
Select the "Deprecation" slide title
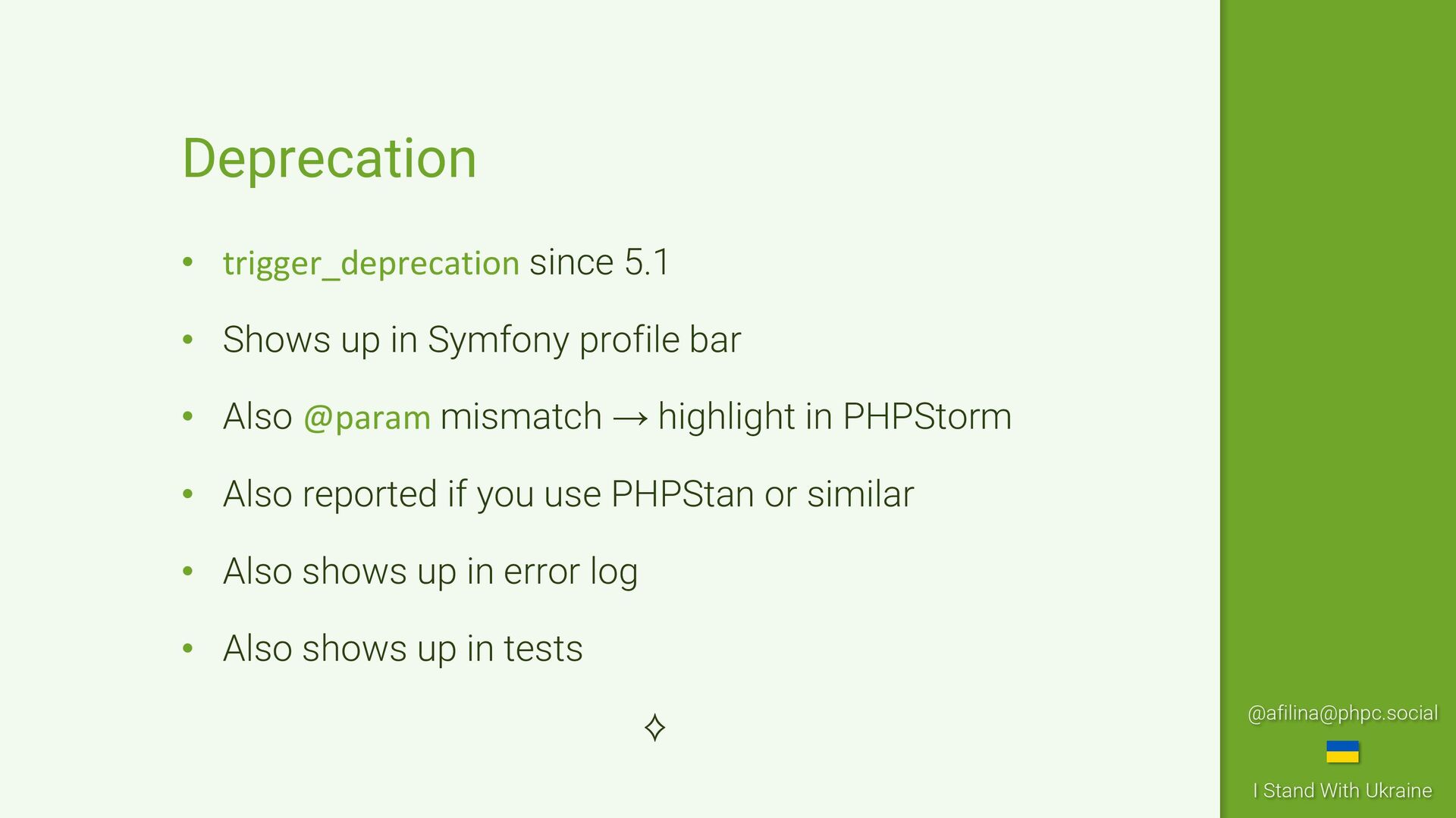tap(329, 159)
